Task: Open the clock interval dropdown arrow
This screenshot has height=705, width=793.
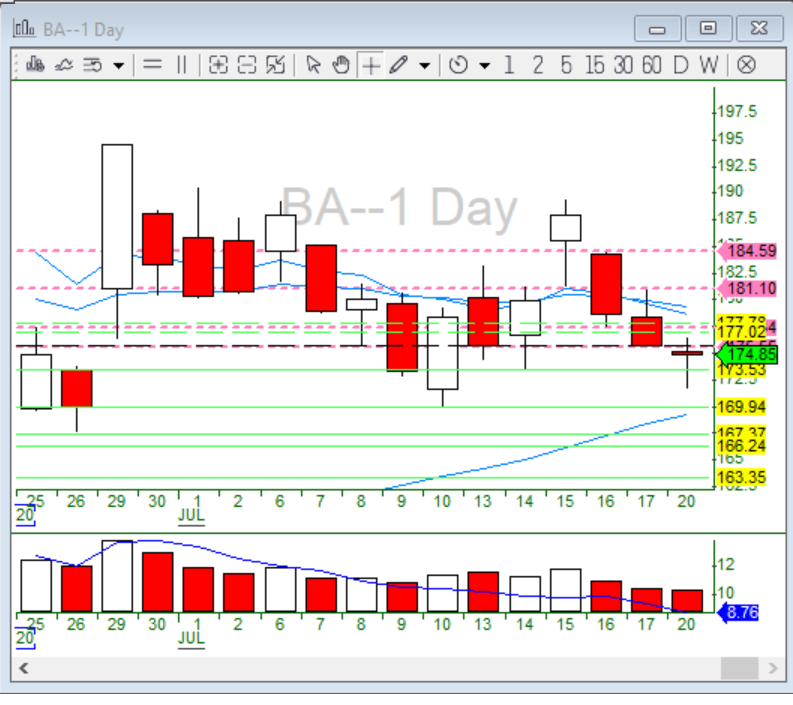Action: tap(485, 66)
